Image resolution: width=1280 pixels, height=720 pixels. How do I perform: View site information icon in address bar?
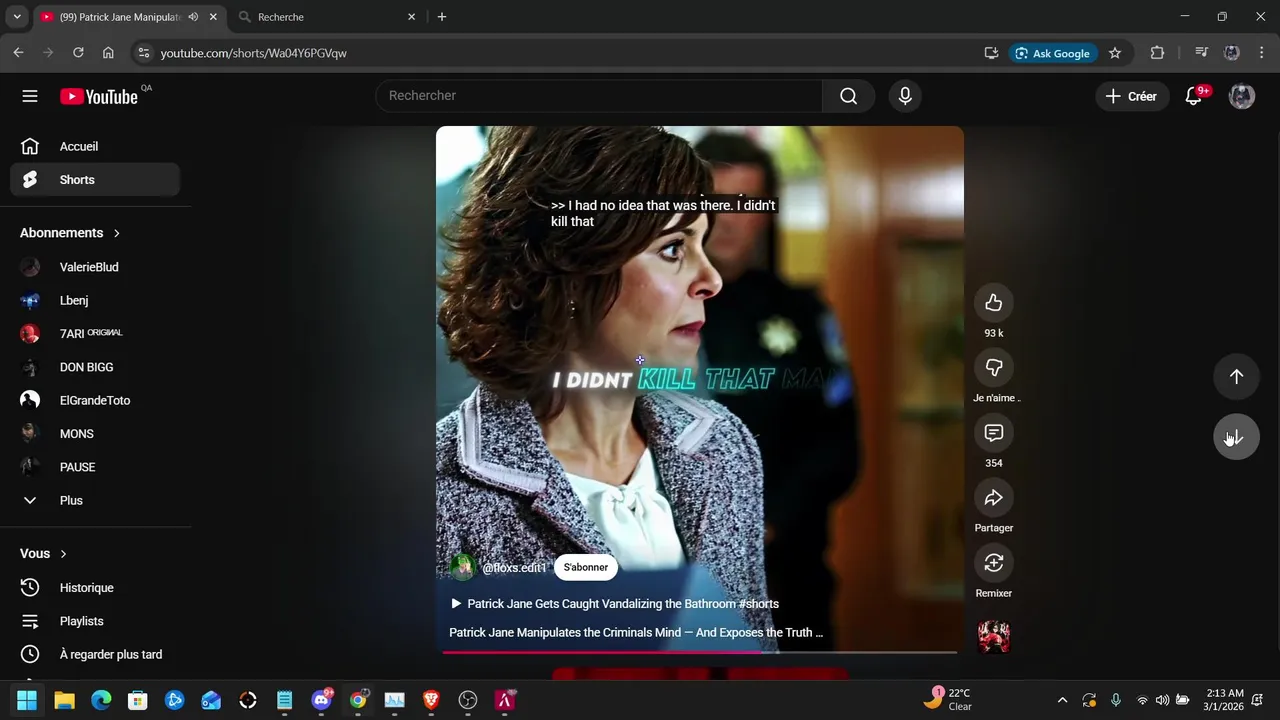144,53
